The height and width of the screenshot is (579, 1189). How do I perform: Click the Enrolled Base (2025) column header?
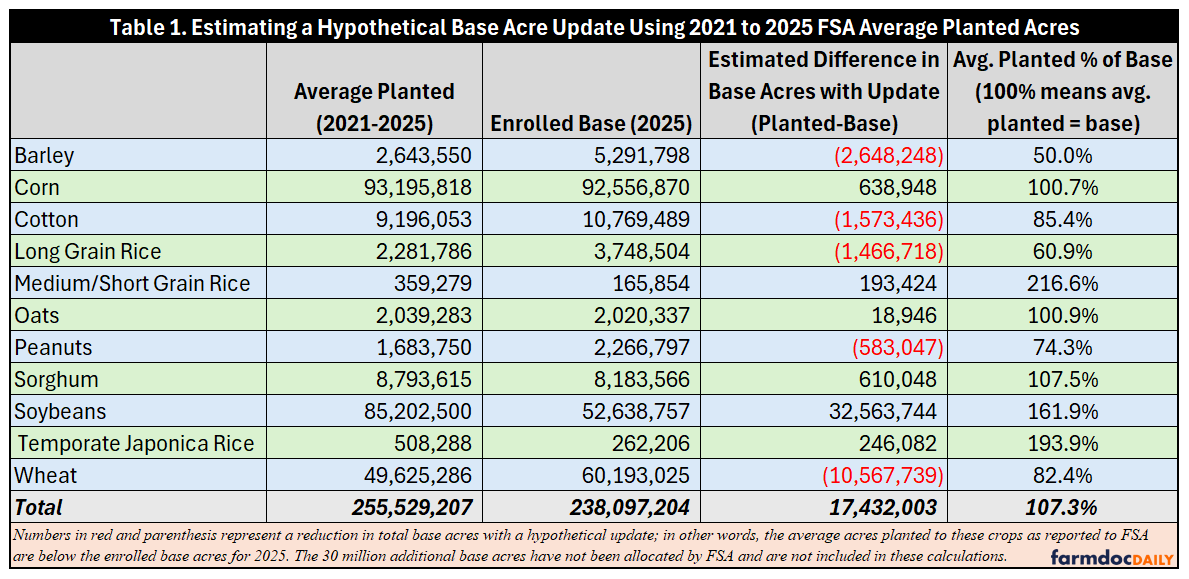tap(591, 124)
